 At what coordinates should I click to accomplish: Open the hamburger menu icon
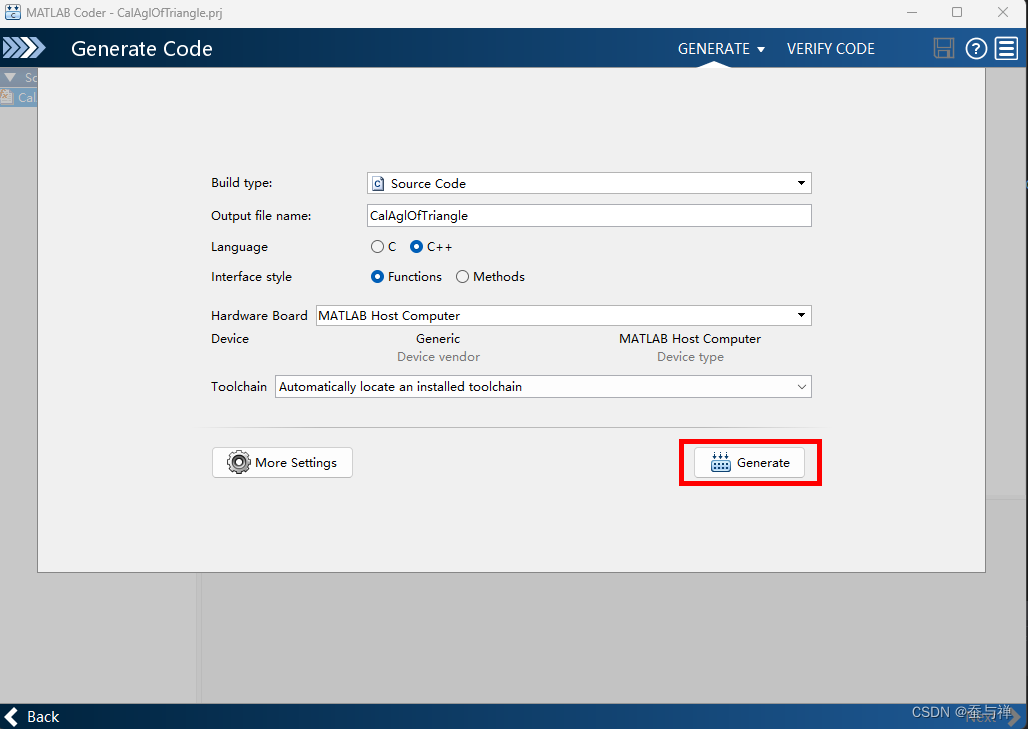coord(1006,49)
